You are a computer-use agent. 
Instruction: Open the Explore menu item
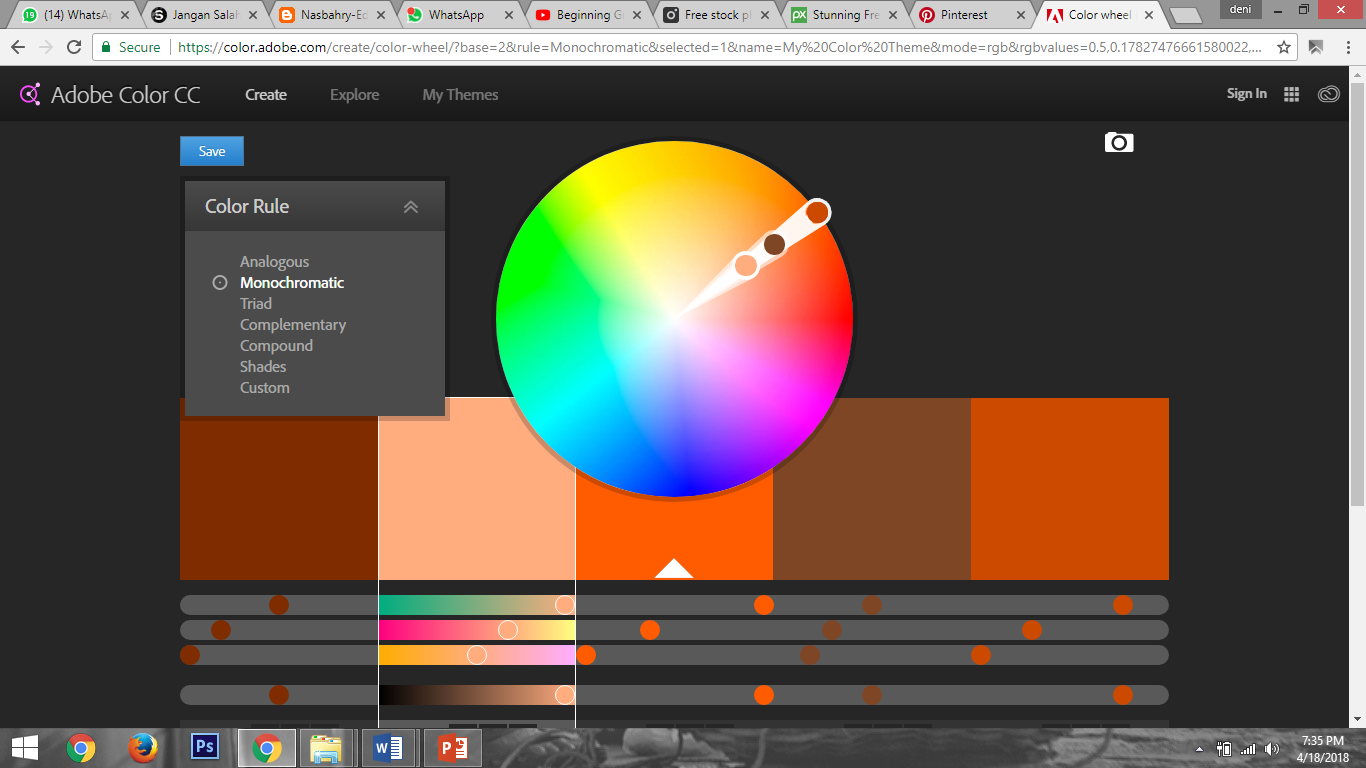coord(354,95)
